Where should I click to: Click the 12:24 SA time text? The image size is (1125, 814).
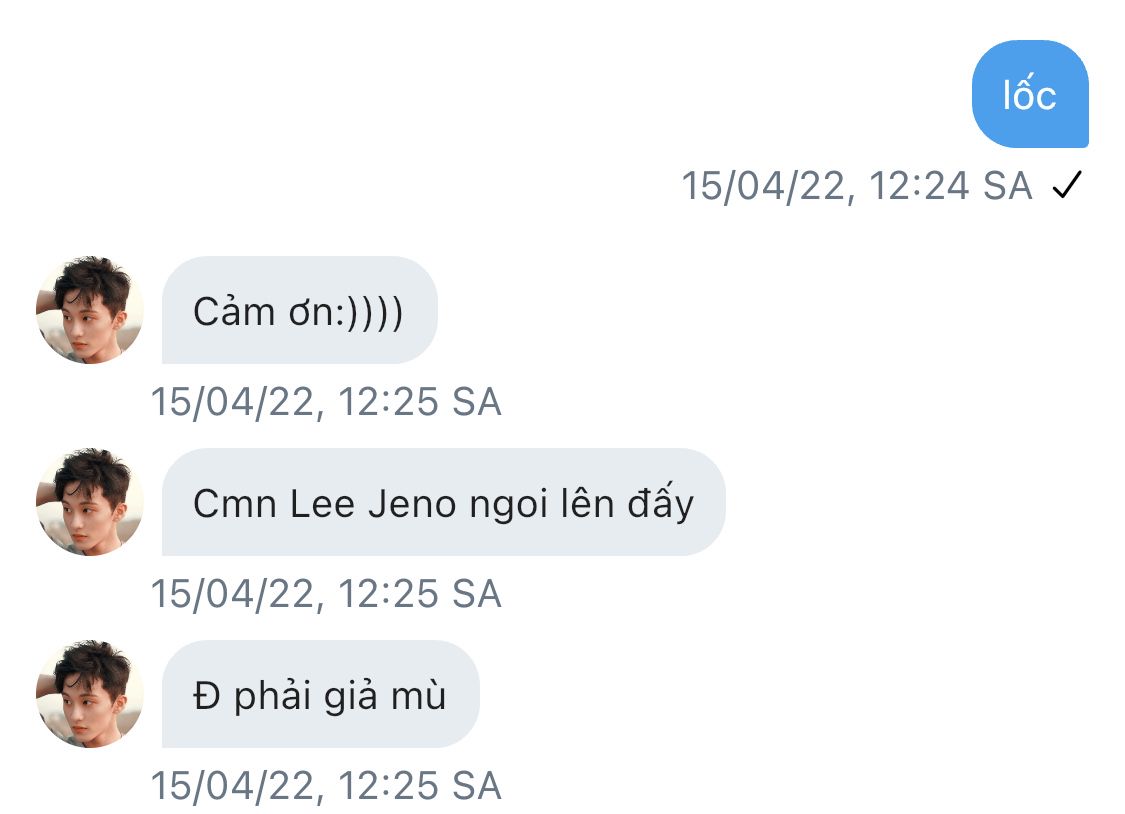coord(950,187)
